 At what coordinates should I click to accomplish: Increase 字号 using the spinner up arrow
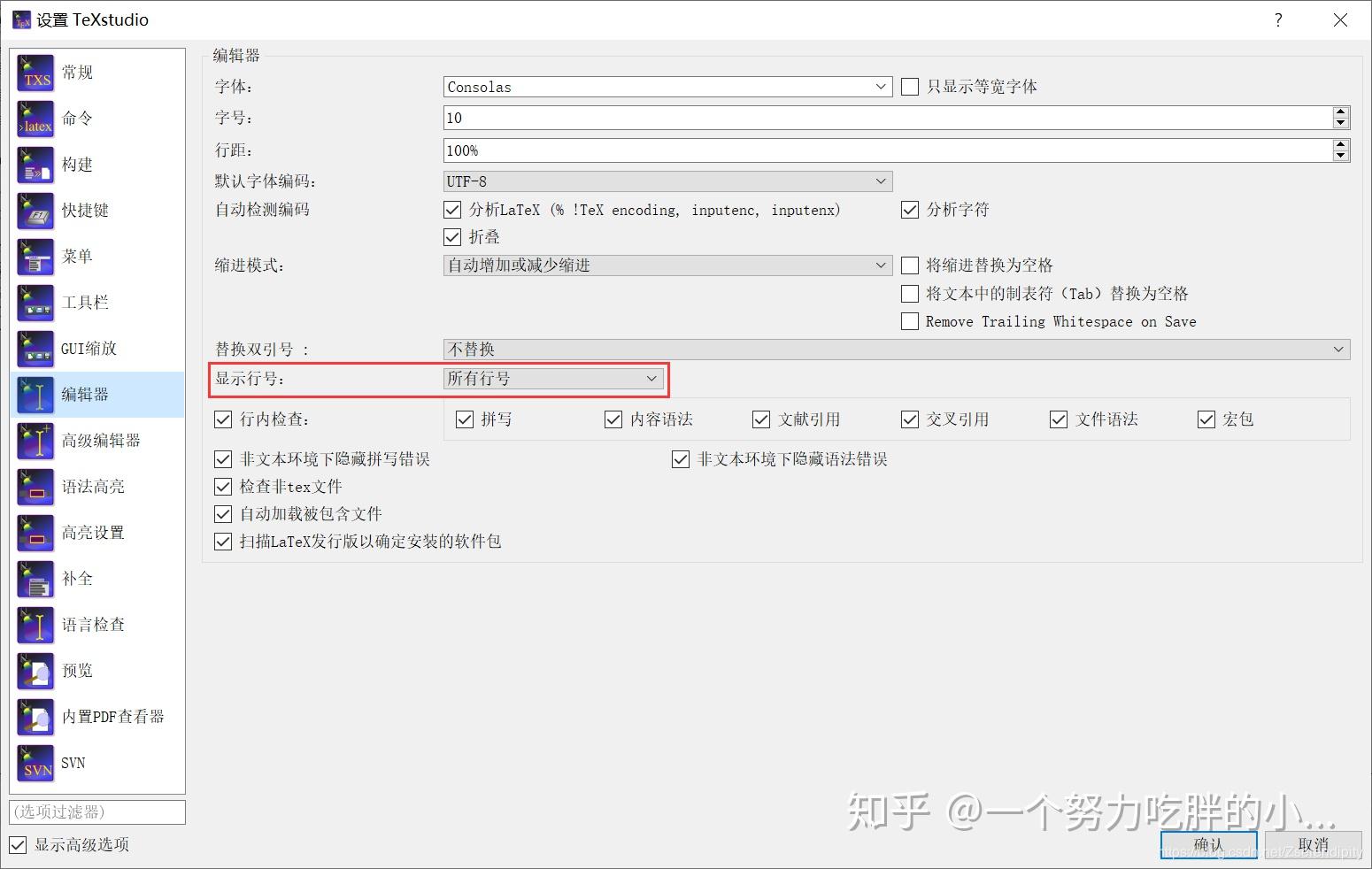click(x=1341, y=112)
